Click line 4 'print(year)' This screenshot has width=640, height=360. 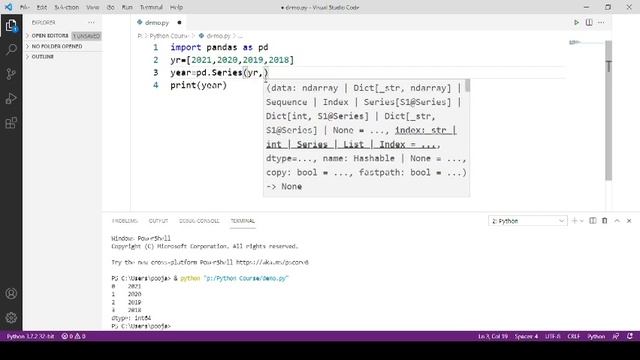pos(198,85)
